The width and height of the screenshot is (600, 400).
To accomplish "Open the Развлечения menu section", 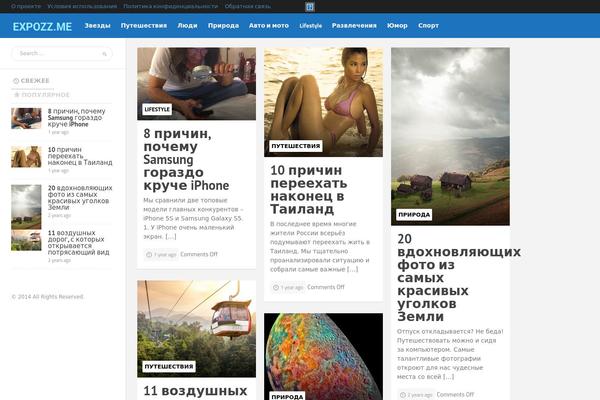I will pyautogui.click(x=354, y=26).
